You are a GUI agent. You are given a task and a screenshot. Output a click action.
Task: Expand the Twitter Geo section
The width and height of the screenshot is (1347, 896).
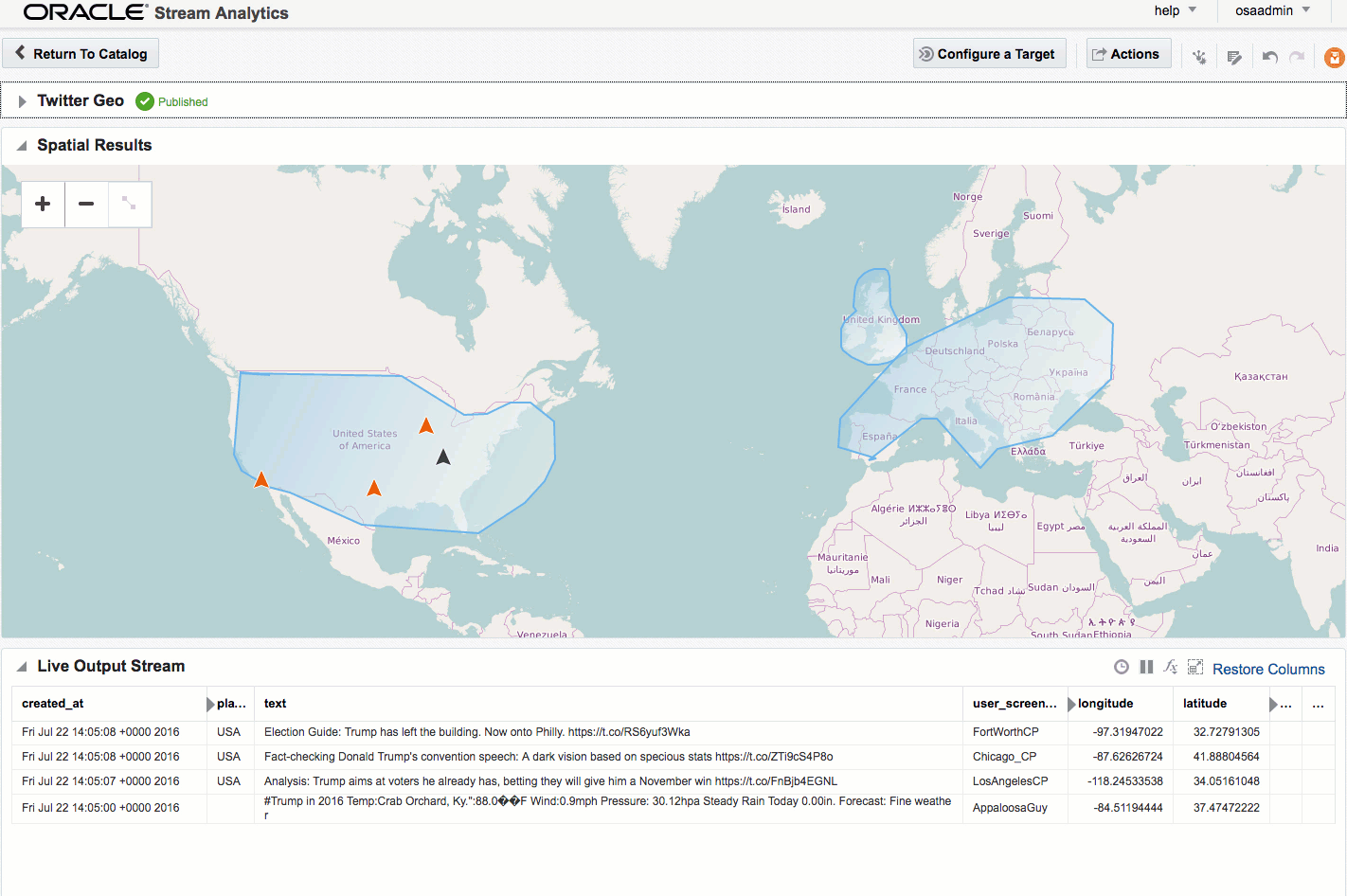tap(22, 101)
